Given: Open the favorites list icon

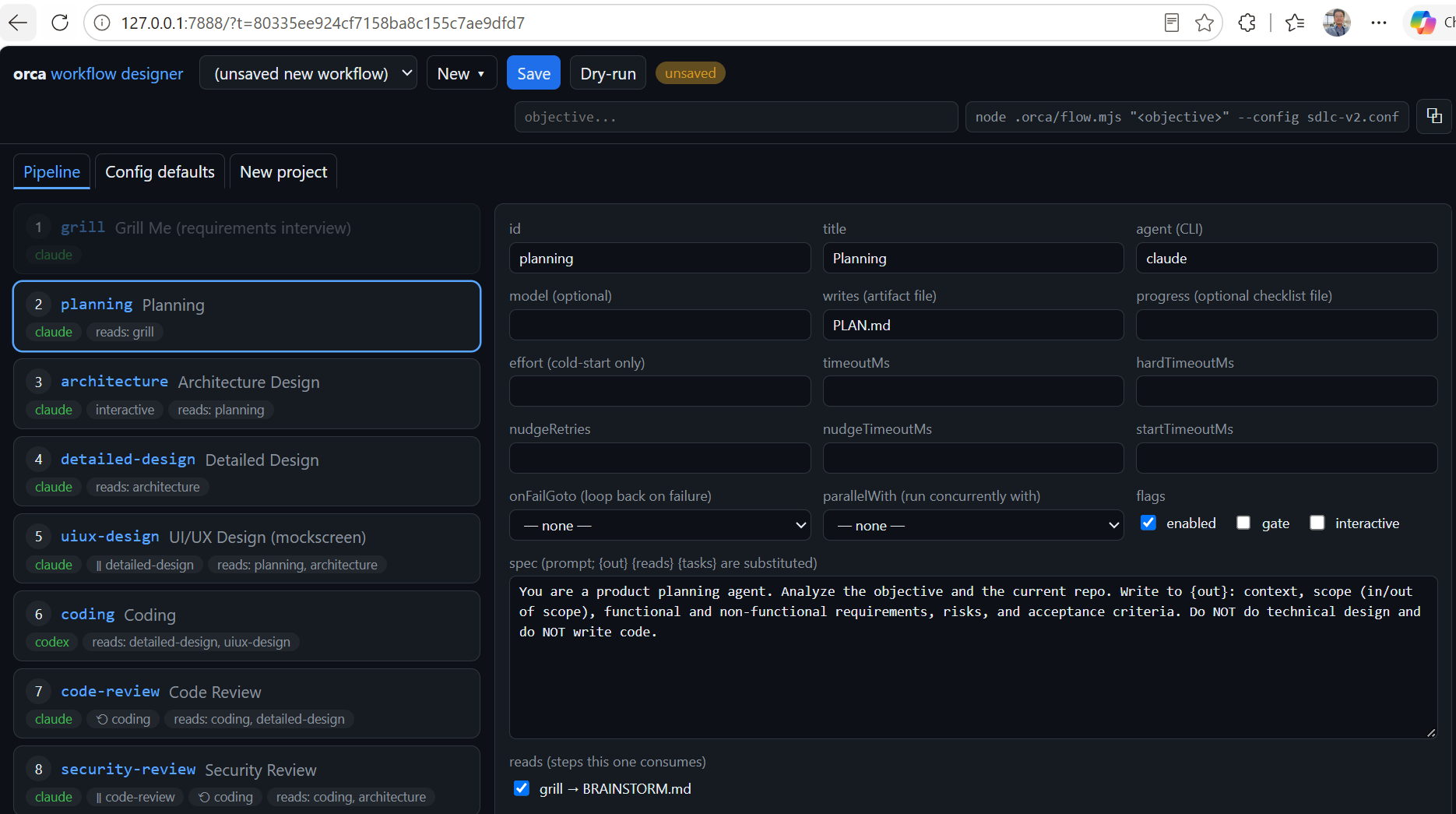Looking at the screenshot, I should 1295,23.
